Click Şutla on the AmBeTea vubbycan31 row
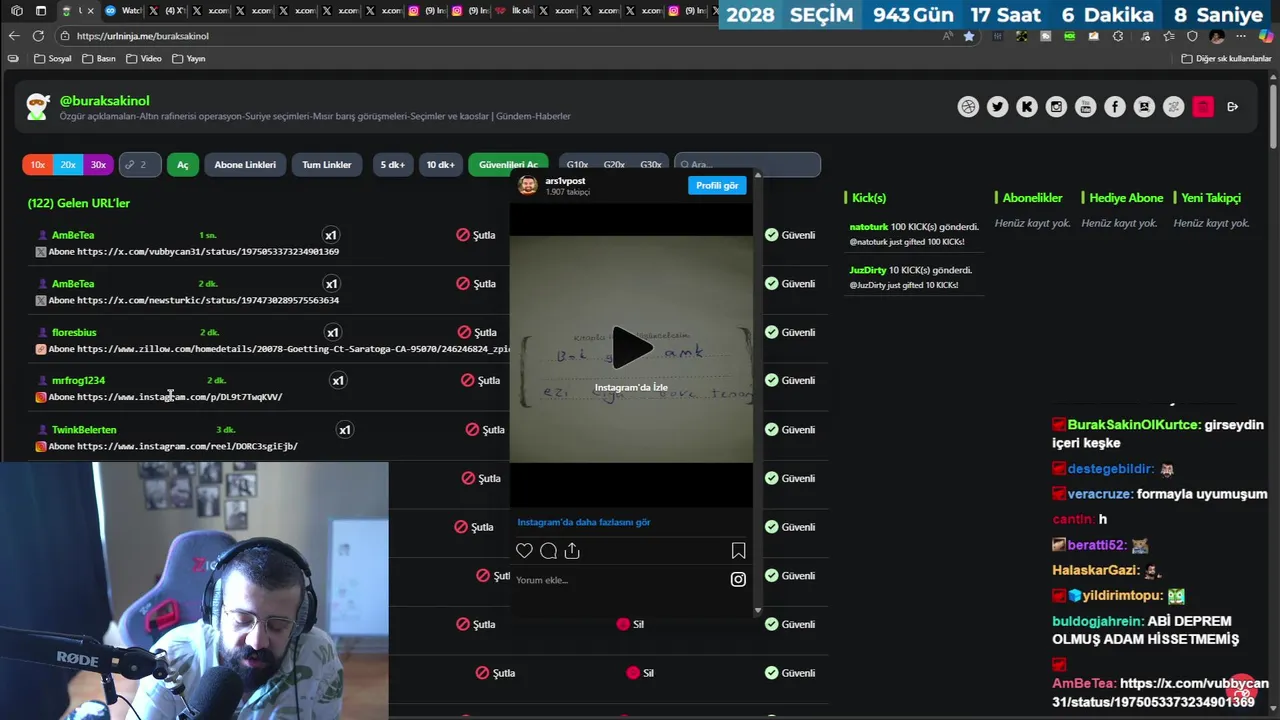 [x=477, y=235]
